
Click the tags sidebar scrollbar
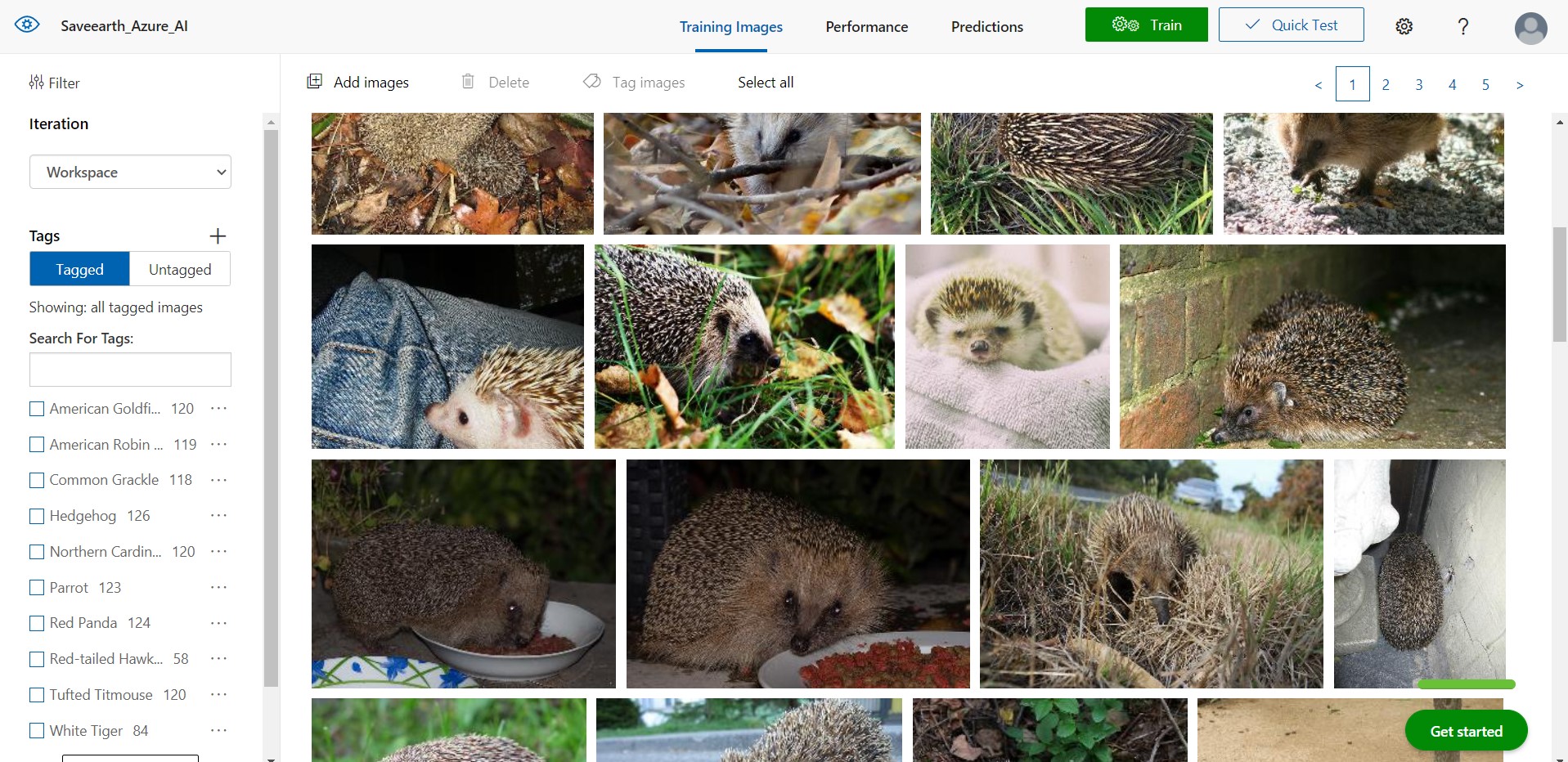pos(271,409)
